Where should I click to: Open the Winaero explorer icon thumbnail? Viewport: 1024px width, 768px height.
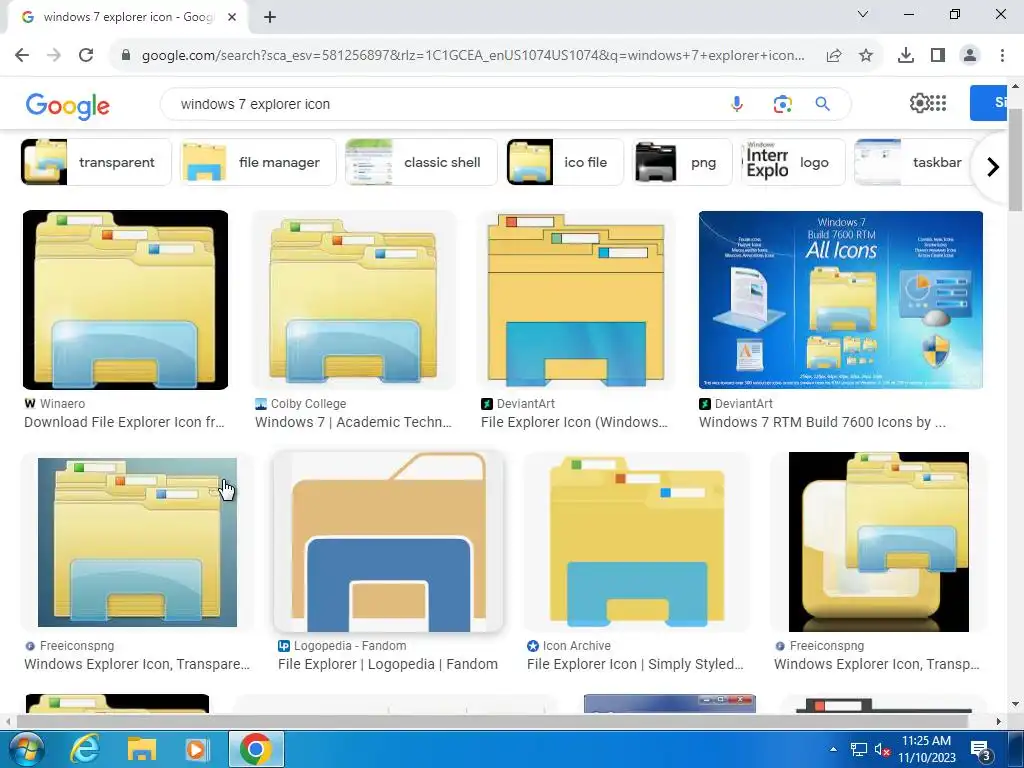click(125, 300)
